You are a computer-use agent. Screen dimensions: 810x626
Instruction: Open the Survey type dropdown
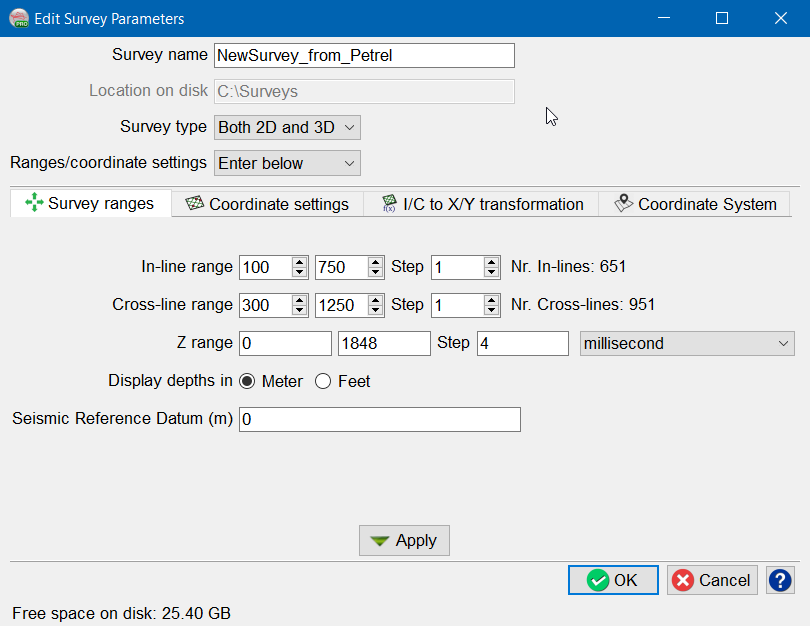click(x=287, y=128)
